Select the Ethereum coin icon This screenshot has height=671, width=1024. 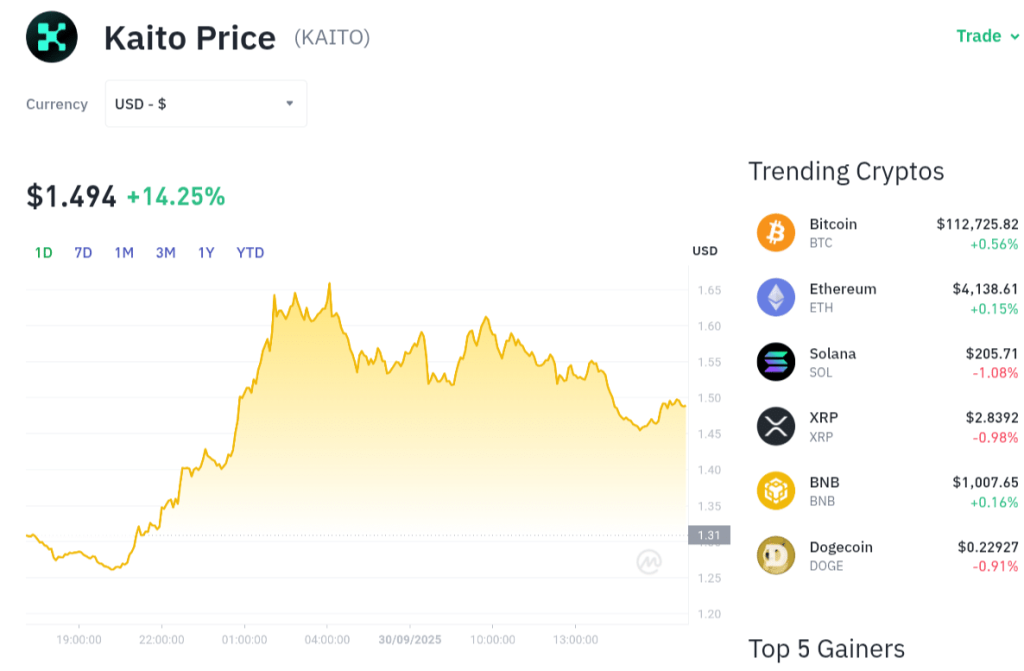tap(775, 297)
